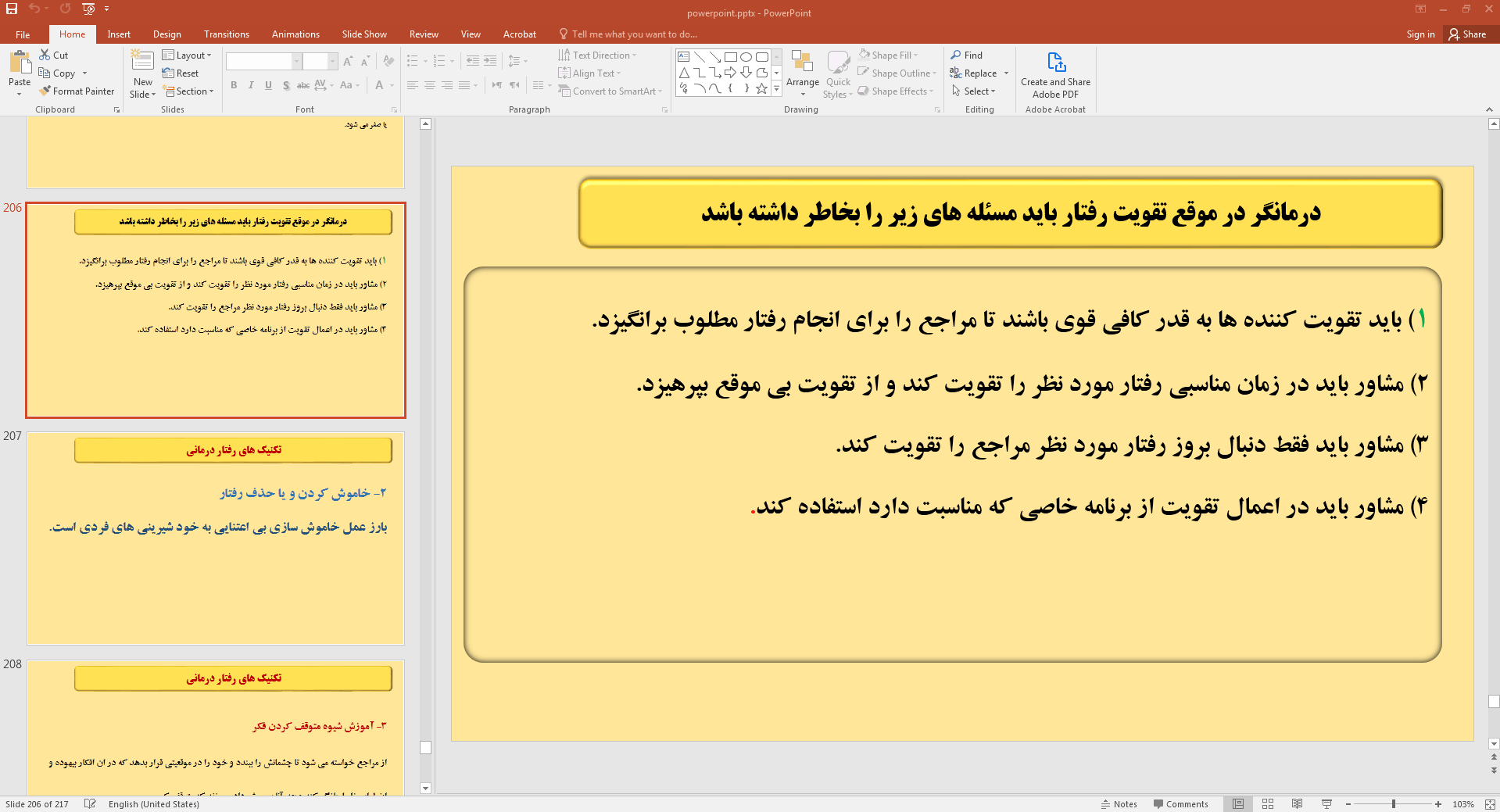Open spell check icon in status bar
The height and width of the screenshot is (812, 1500).
pos(90,803)
